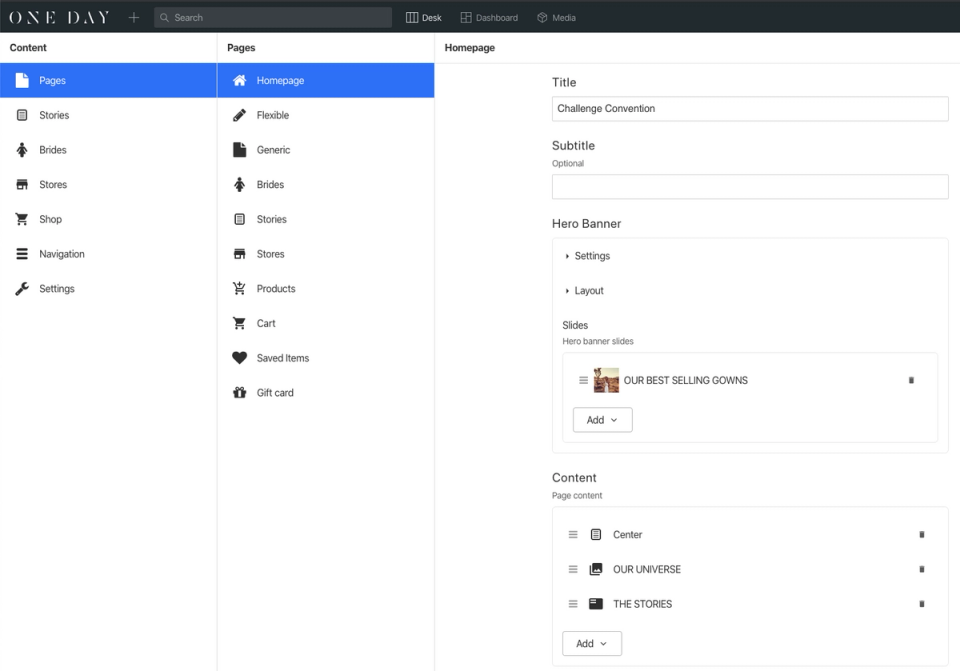Open THE STORIES content block

tap(642, 604)
